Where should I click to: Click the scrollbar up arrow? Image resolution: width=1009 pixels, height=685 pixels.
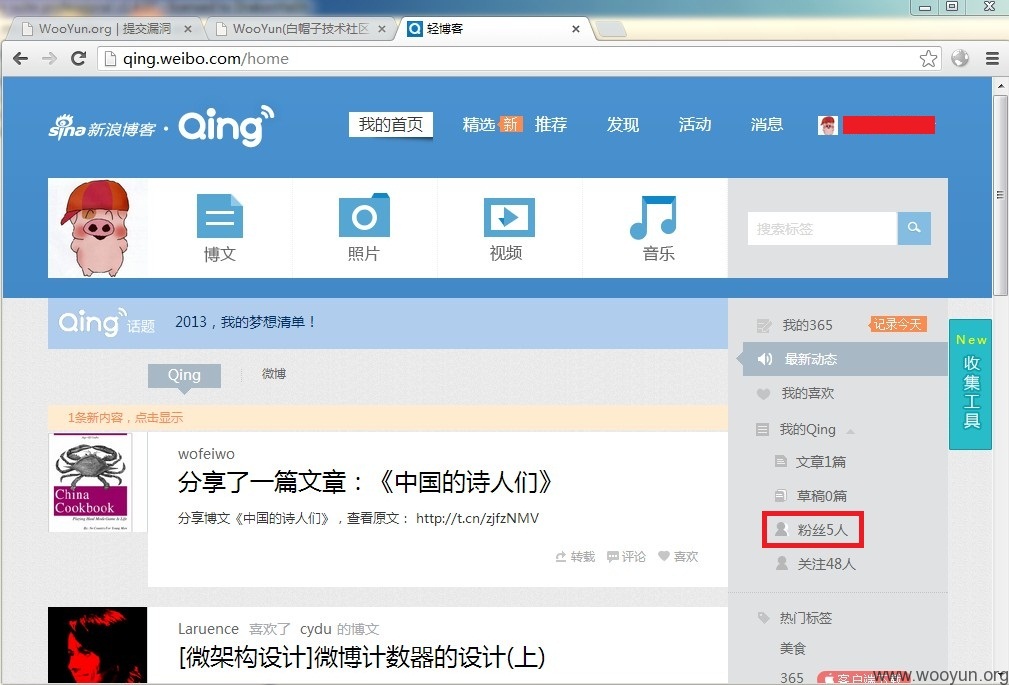1000,86
